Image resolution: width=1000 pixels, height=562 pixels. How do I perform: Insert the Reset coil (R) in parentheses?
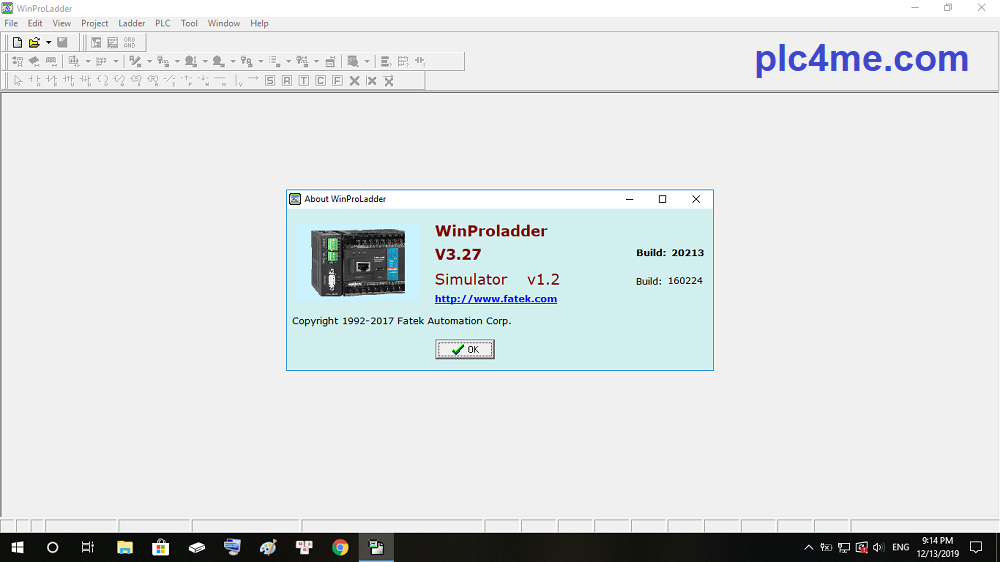(x=153, y=80)
